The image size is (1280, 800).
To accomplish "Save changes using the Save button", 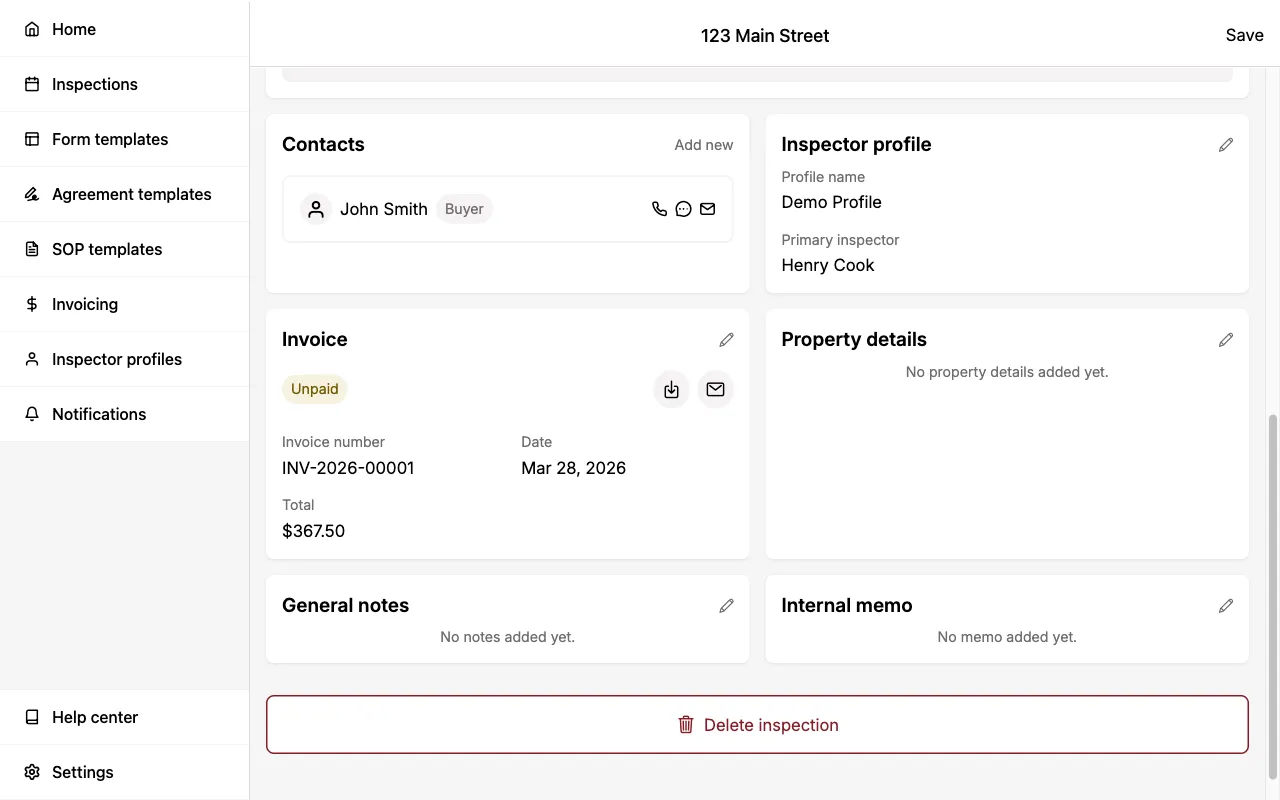I will (1244, 35).
